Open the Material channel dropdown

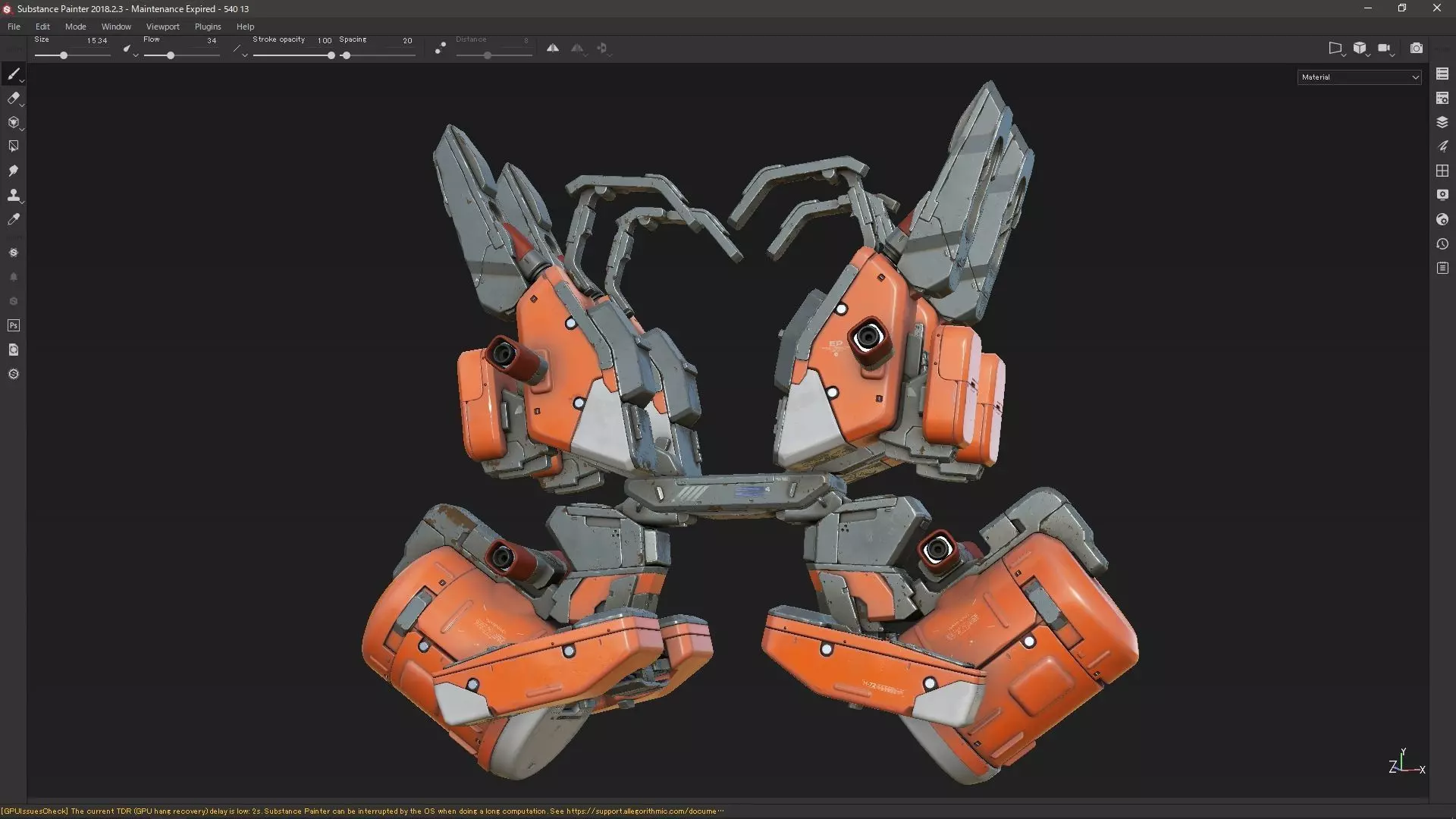click(1359, 77)
